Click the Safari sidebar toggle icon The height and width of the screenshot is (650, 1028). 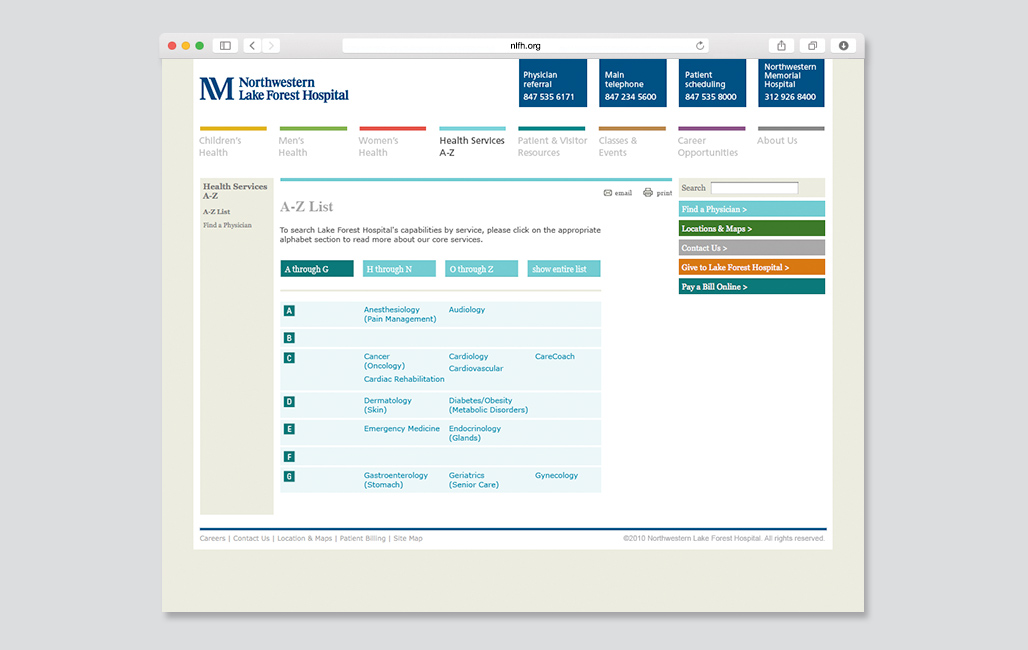click(225, 45)
